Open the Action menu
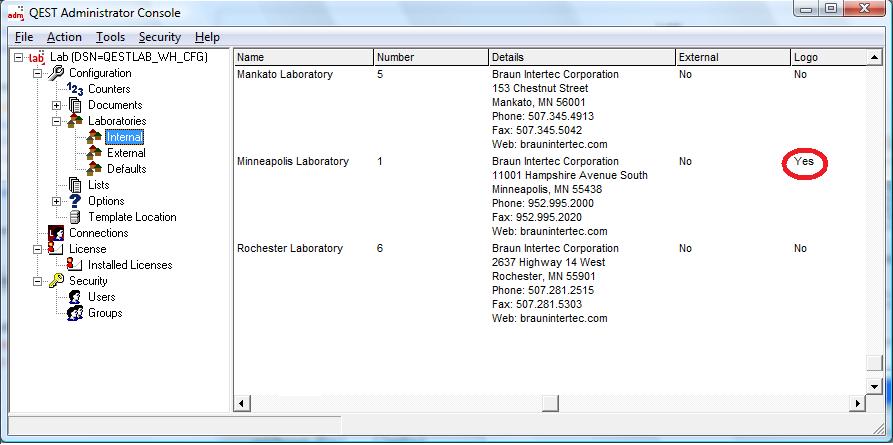This screenshot has width=893, height=445. (64, 37)
